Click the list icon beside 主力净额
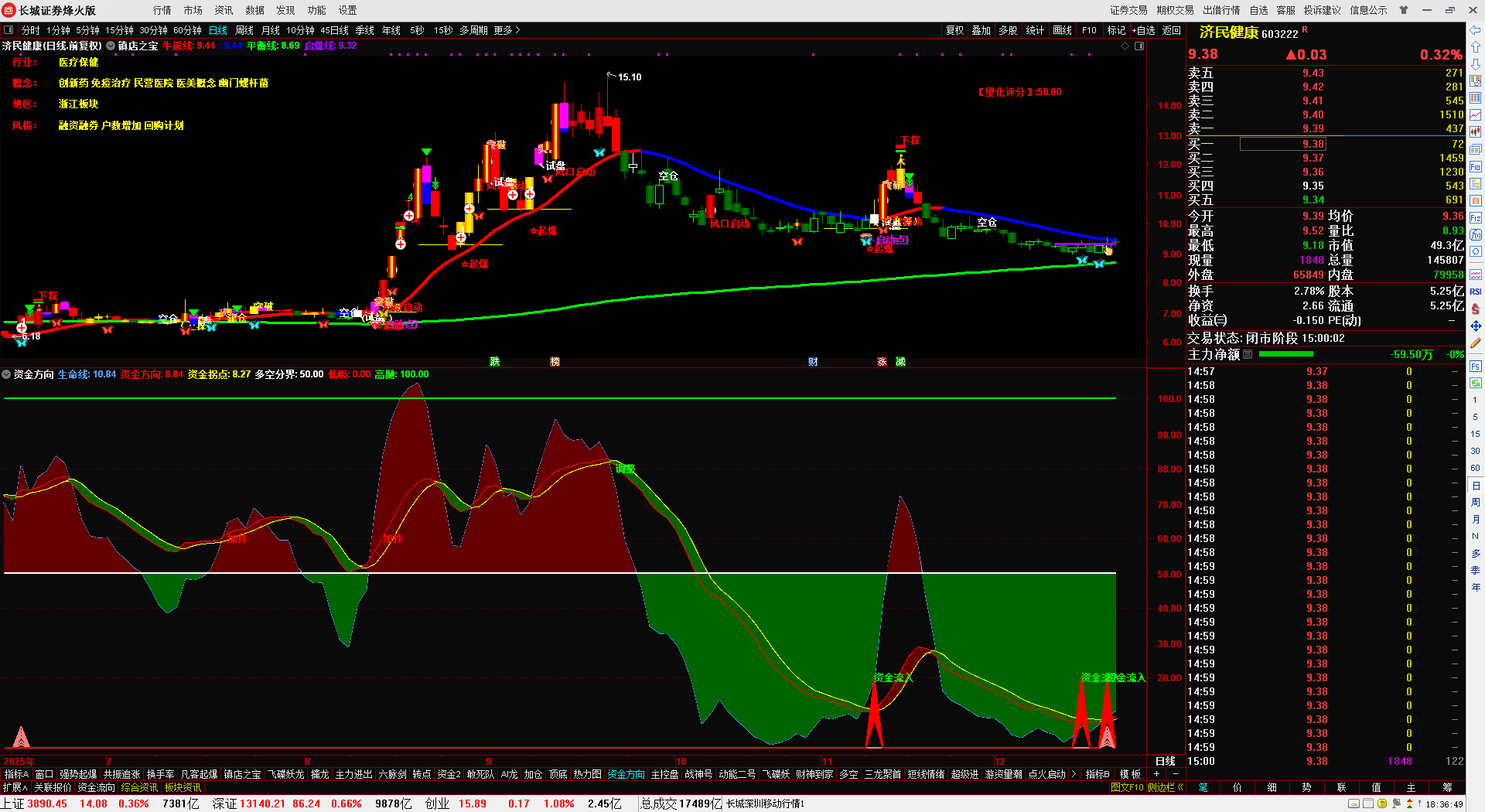The image size is (1485, 812). coord(1248,354)
